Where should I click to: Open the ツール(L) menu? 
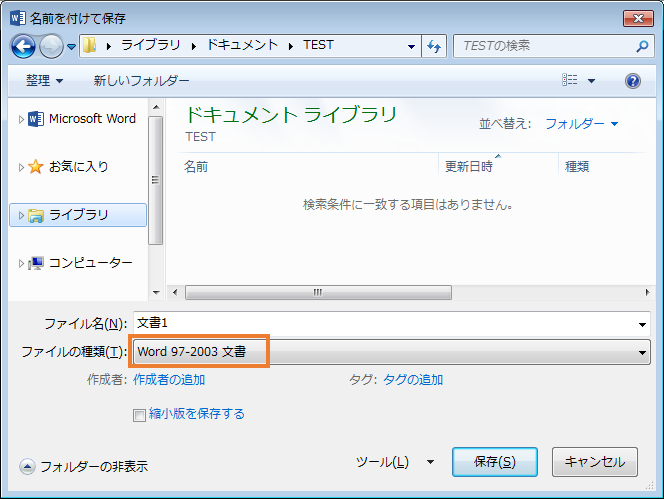tap(395, 462)
